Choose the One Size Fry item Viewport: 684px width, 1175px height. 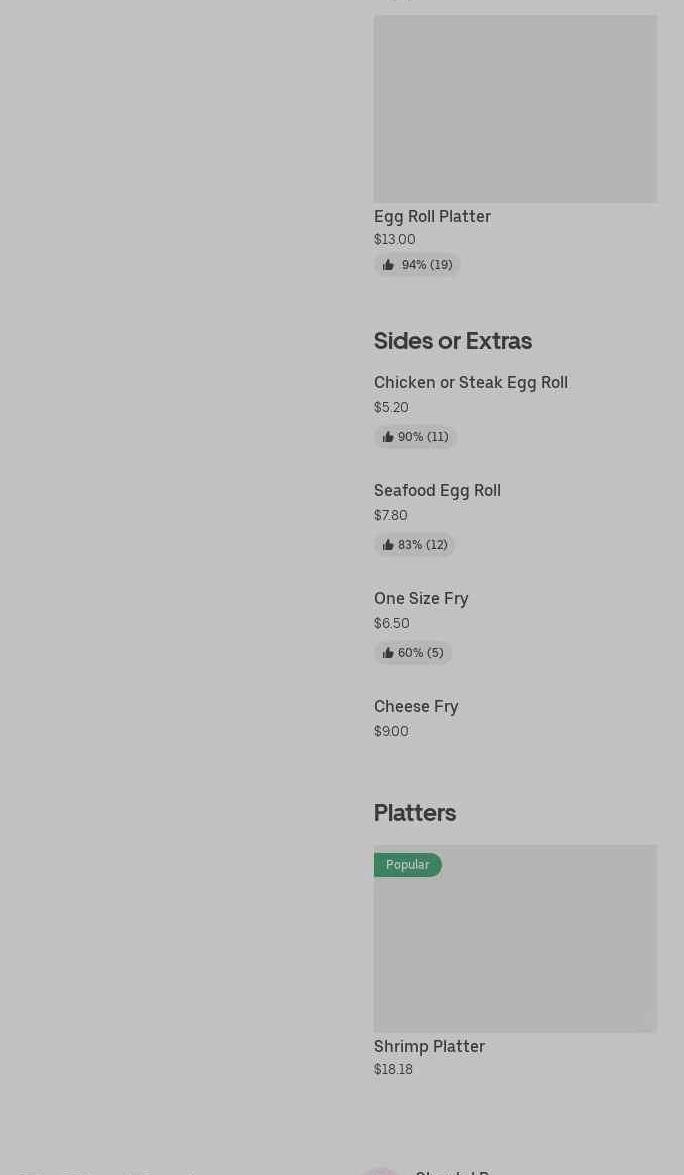(x=421, y=598)
